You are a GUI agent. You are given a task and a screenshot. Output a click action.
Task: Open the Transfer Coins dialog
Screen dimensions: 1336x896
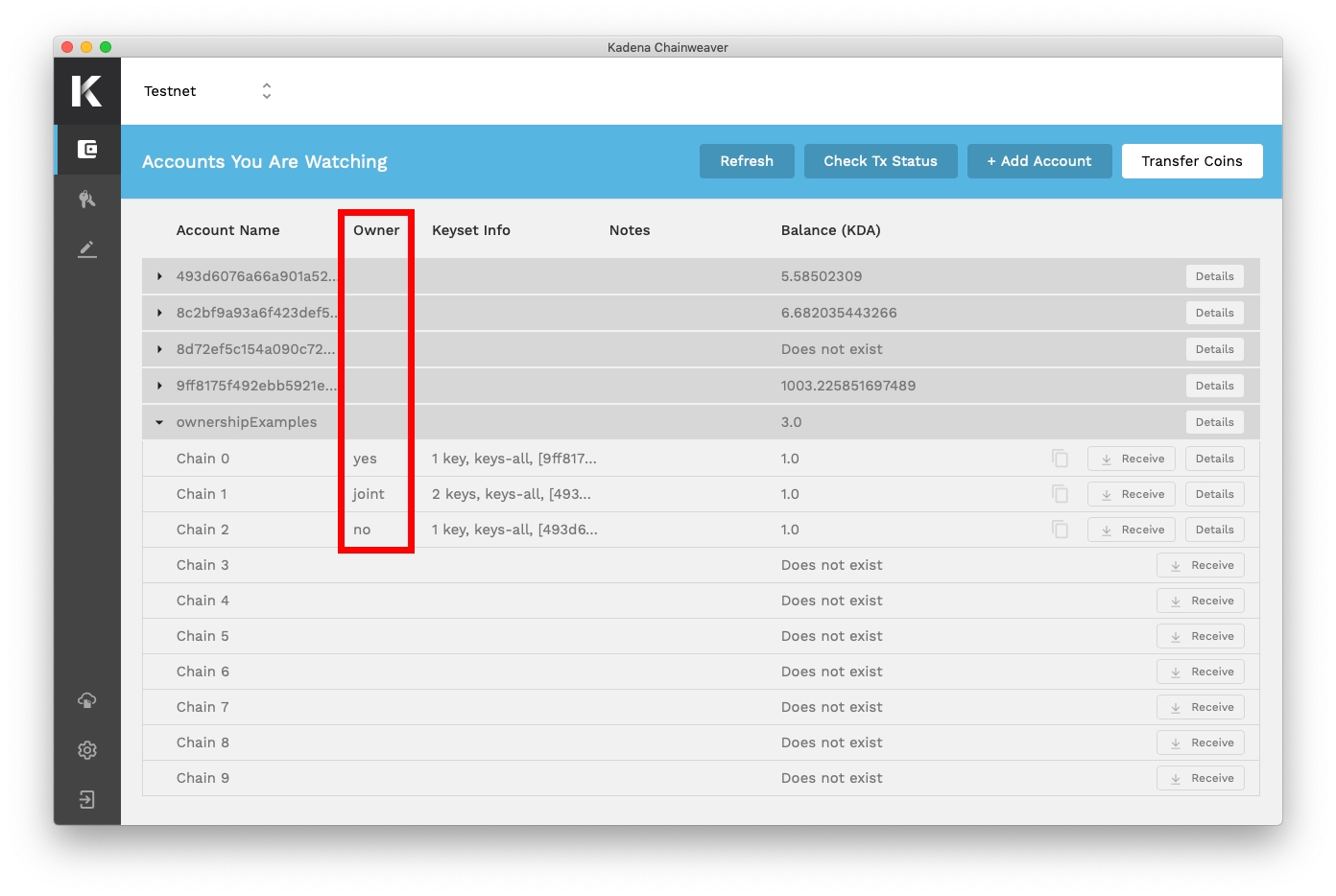[x=1191, y=161]
